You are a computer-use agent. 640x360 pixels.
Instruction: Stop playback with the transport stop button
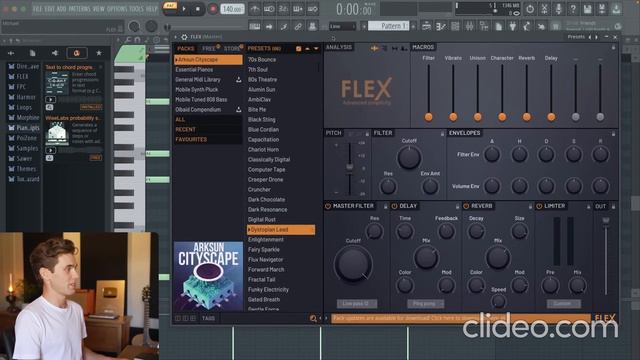[x=198, y=9]
